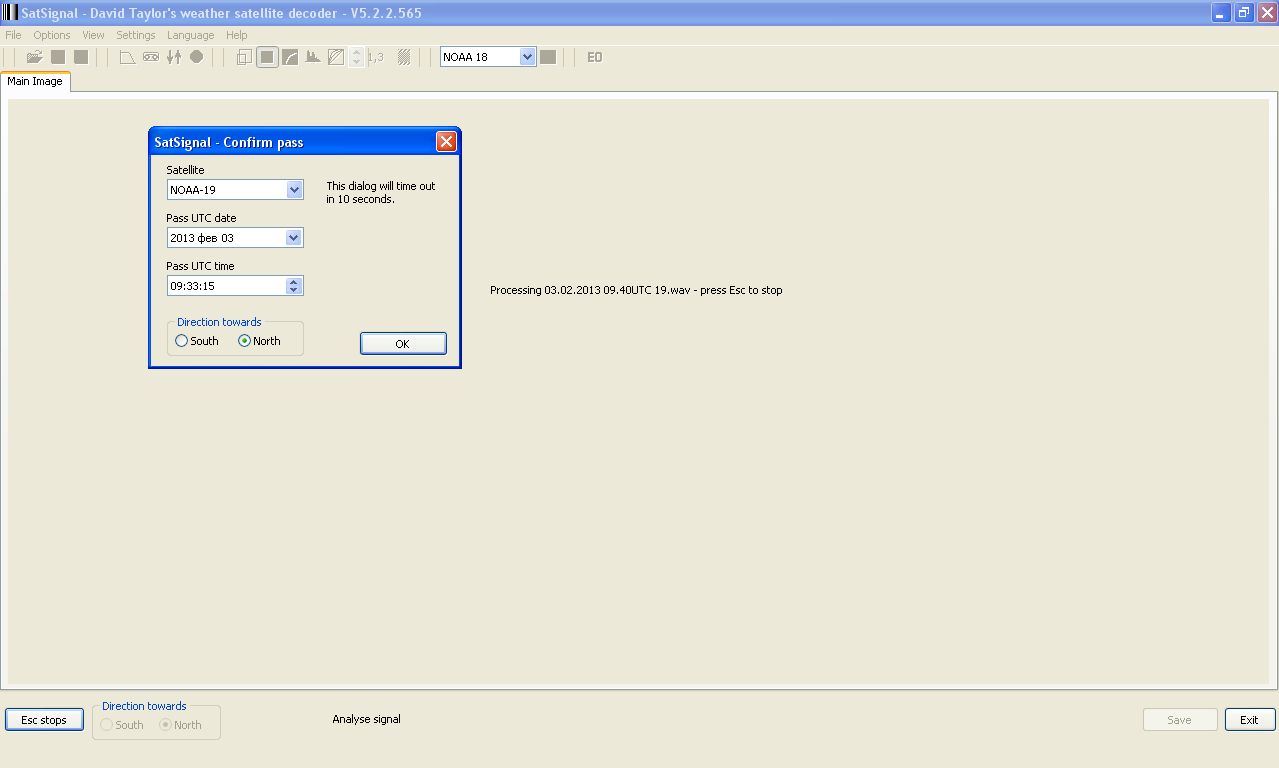Click the histogram toolbar icon
The width and height of the screenshot is (1279, 768).
coord(313,57)
